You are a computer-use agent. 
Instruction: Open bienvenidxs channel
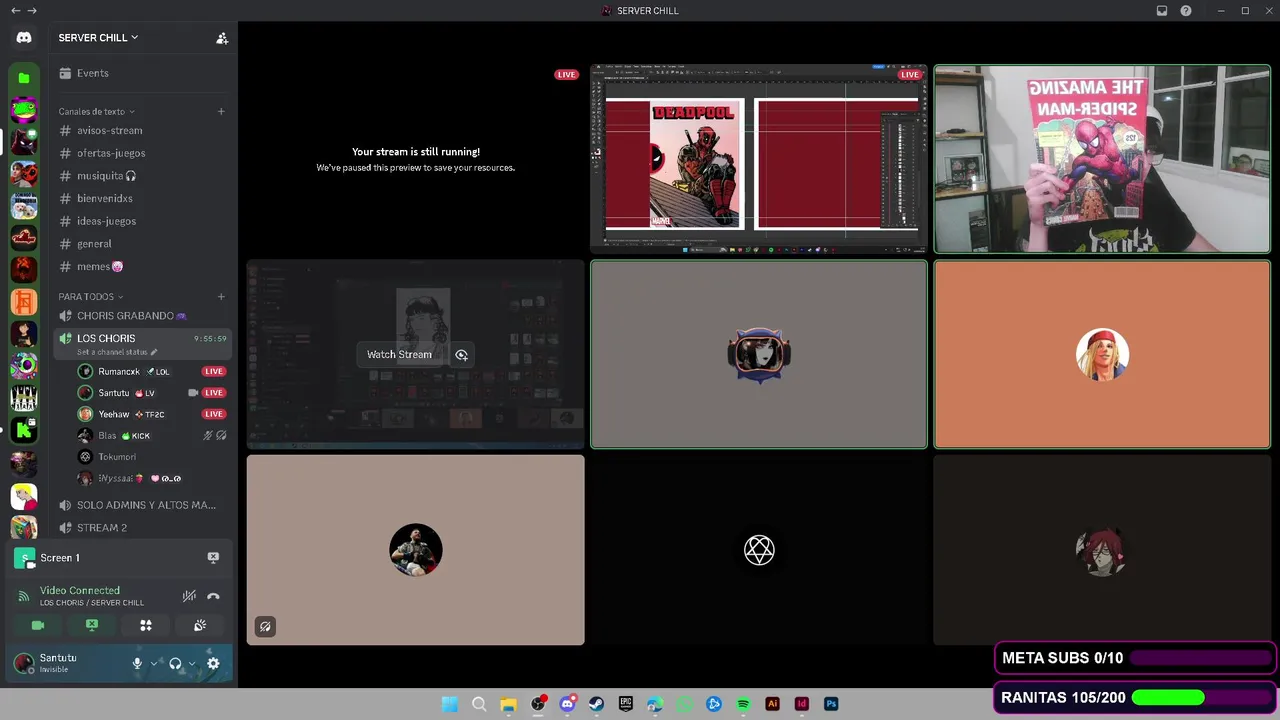[143, 198]
